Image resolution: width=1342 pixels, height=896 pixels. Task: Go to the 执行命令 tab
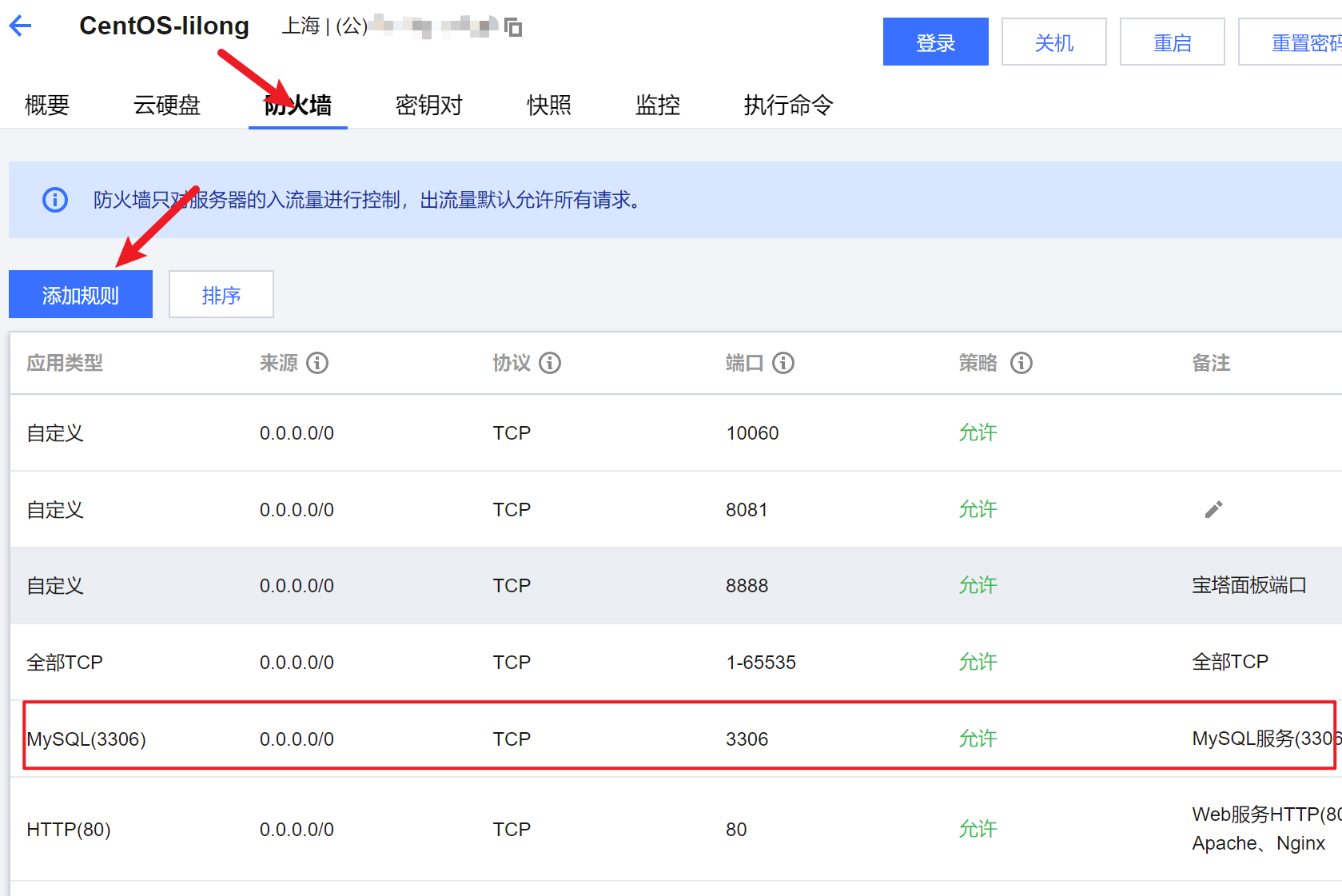[788, 105]
